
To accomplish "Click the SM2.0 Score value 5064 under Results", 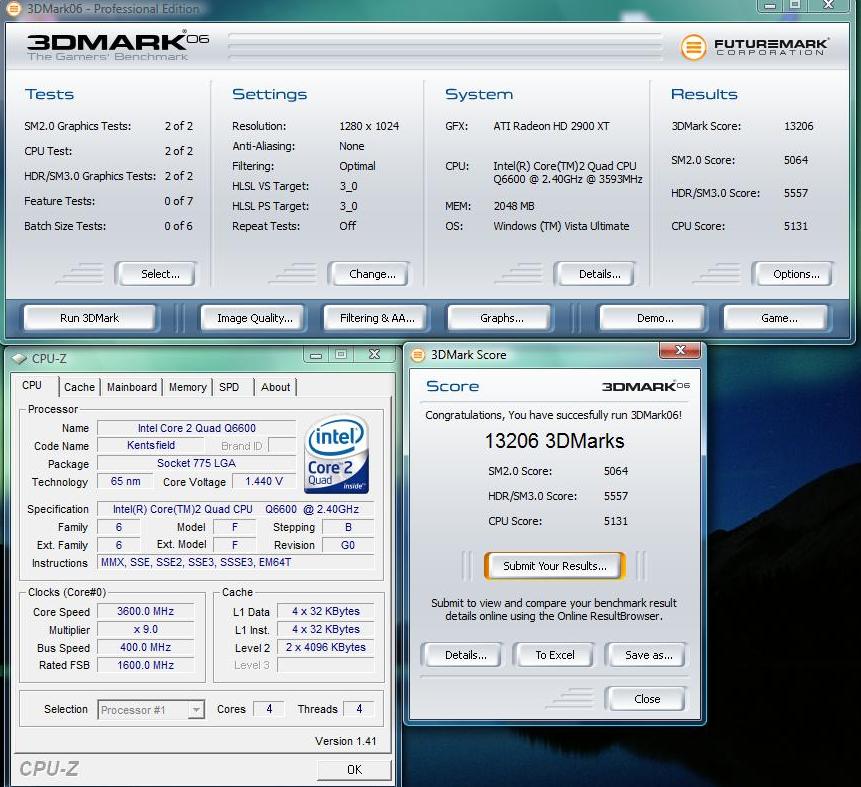I will tap(796, 160).
